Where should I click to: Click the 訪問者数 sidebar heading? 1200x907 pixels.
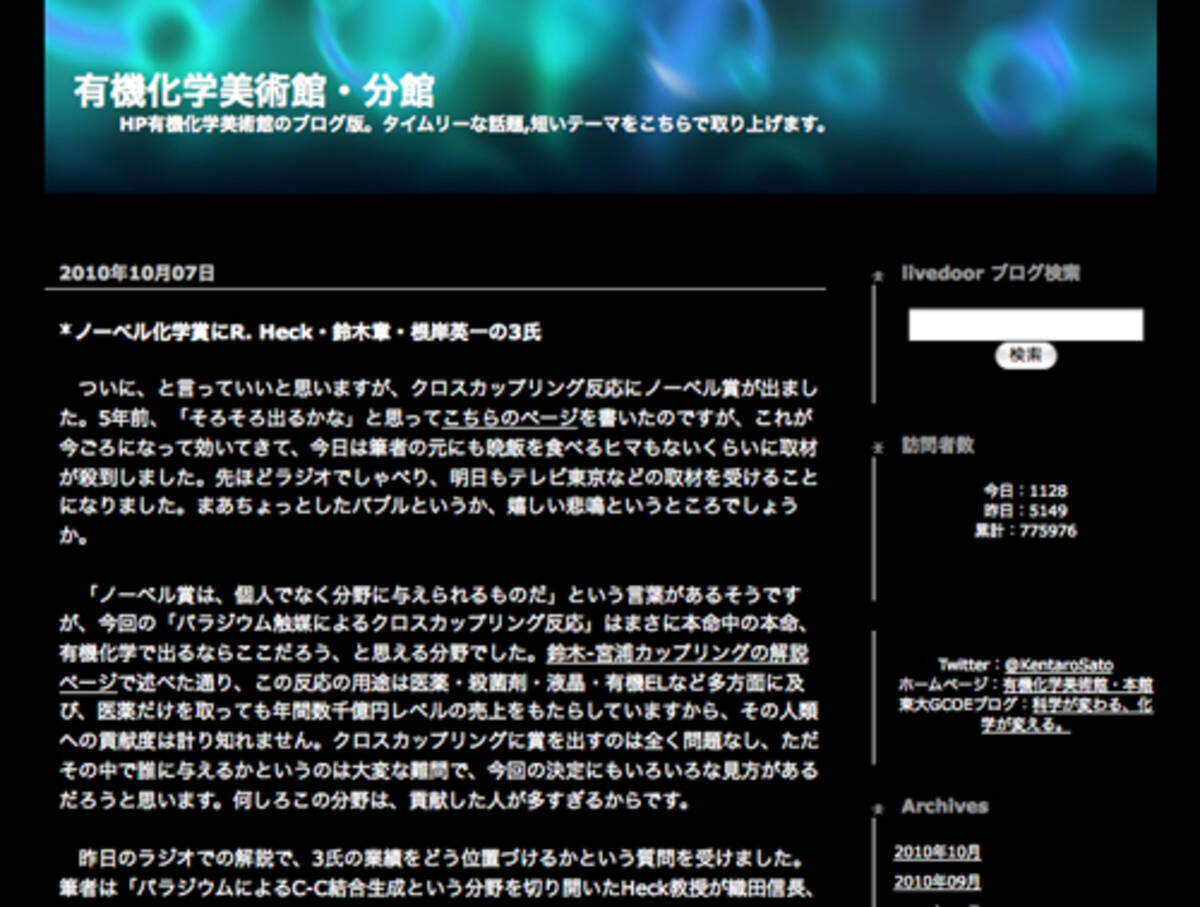pyautogui.click(x=937, y=445)
